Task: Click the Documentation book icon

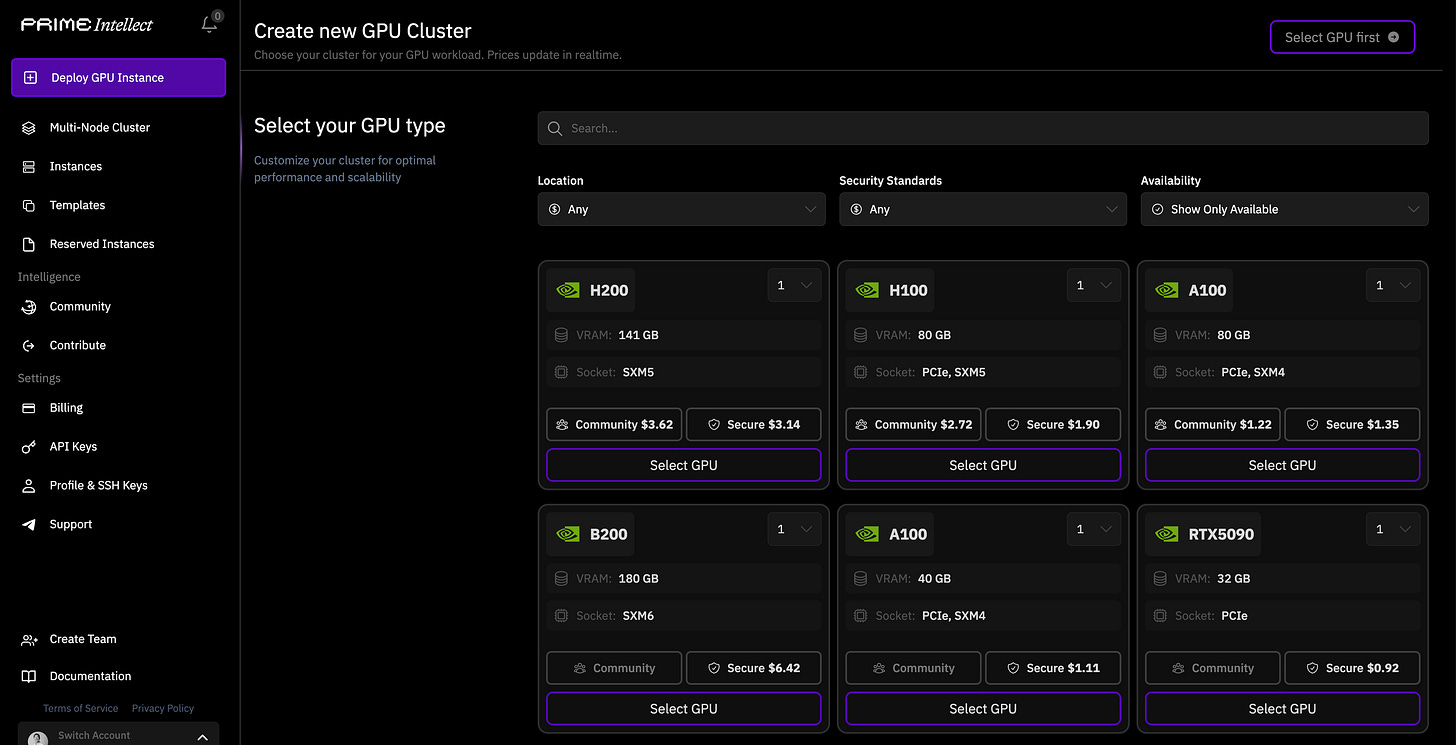Action: pos(29,676)
